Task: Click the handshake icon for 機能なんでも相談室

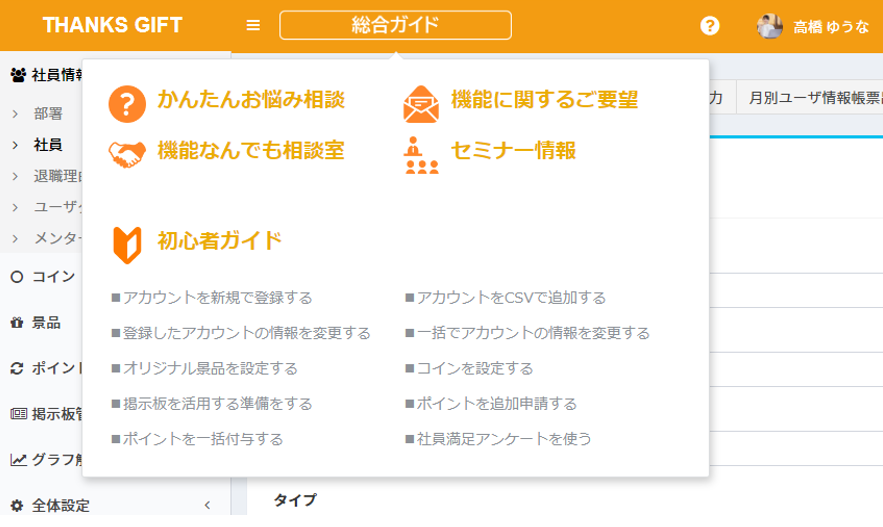Action: tap(127, 153)
